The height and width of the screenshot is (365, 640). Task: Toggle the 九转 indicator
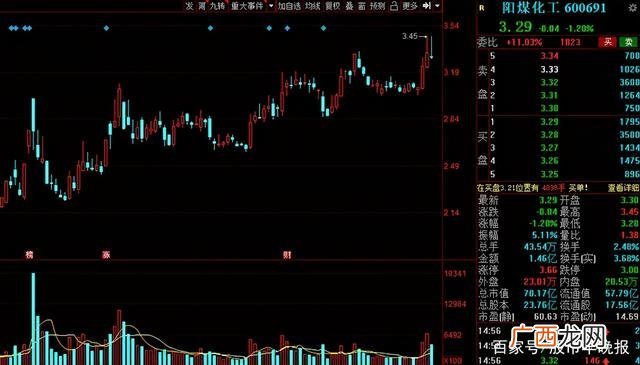(217, 6)
